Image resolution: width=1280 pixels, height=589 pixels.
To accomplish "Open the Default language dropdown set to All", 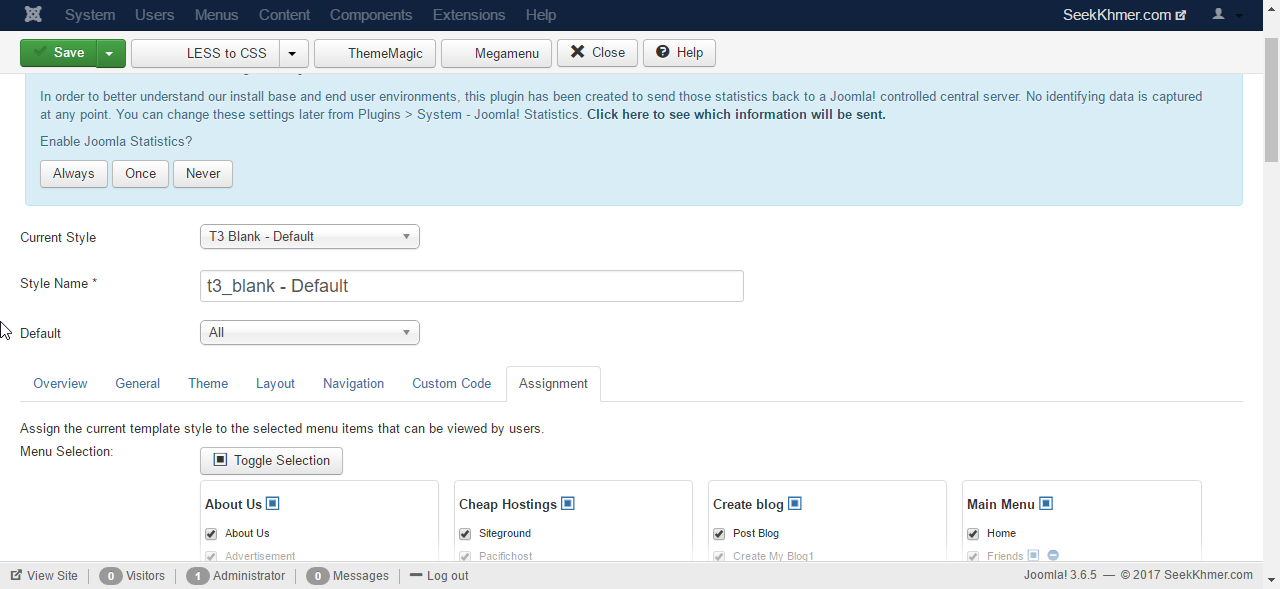I will pos(310,333).
